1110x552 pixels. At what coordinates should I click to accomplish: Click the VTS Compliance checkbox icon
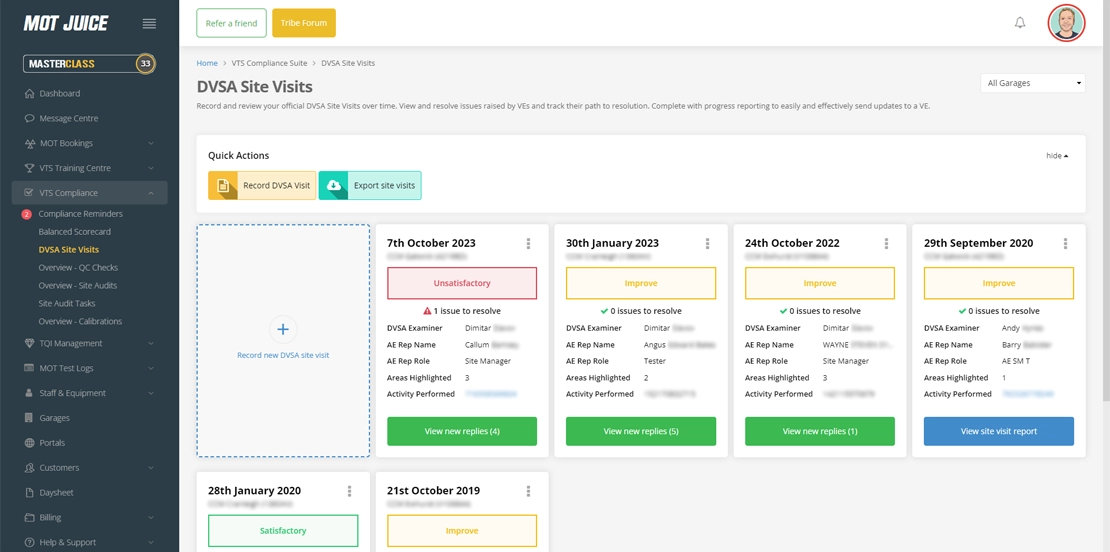click(x=29, y=192)
